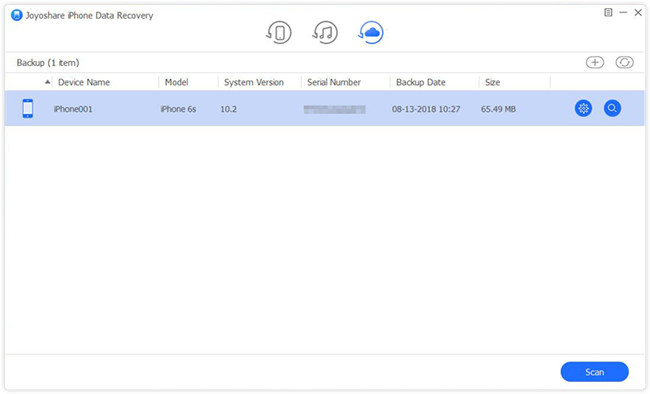
Task: Click the blurred serial number cell
Action: (335, 109)
